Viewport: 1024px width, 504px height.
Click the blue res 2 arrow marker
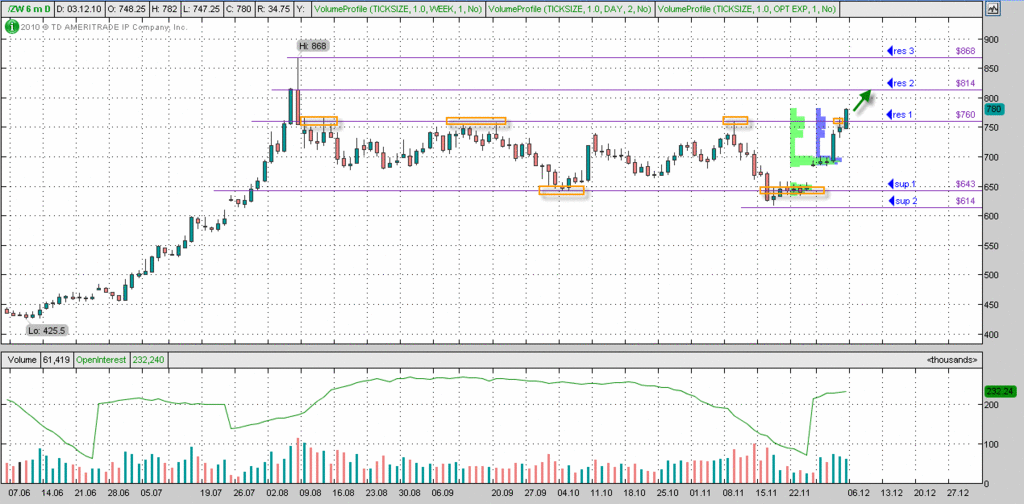coord(890,83)
